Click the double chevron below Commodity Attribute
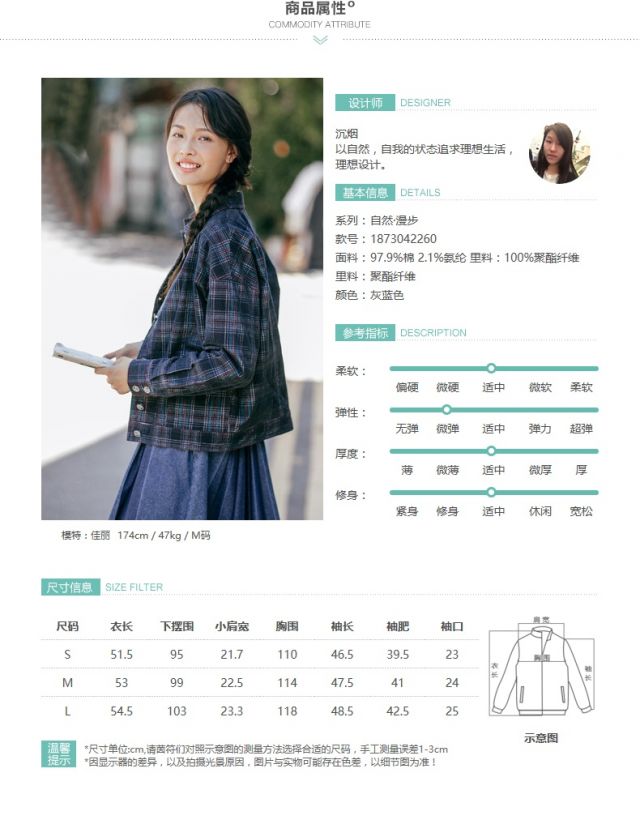Screen dimensions: 640x824 (x=320, y=40)
